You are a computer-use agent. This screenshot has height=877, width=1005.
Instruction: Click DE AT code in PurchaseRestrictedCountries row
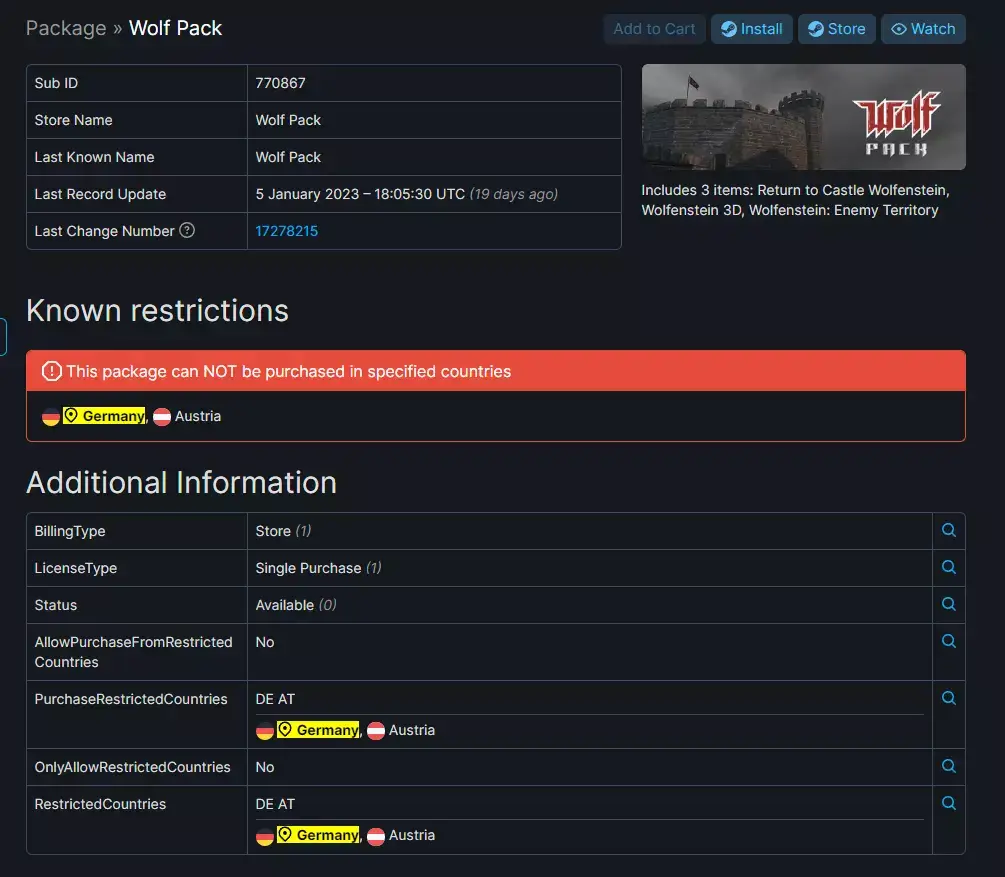[275, 699]
